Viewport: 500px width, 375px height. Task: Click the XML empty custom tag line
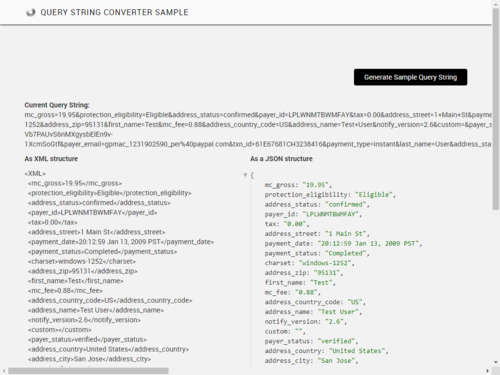[60, 330]
